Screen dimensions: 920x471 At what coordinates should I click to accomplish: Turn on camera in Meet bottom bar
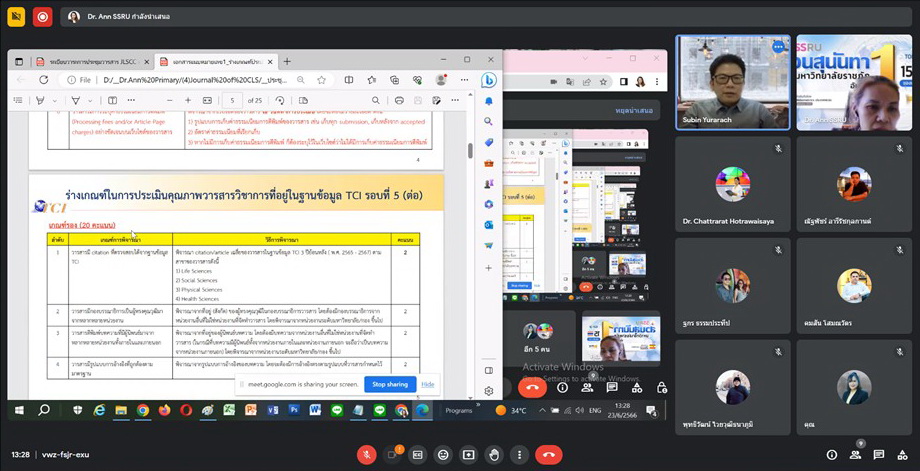pyautogui.click(x=392, y=455)
